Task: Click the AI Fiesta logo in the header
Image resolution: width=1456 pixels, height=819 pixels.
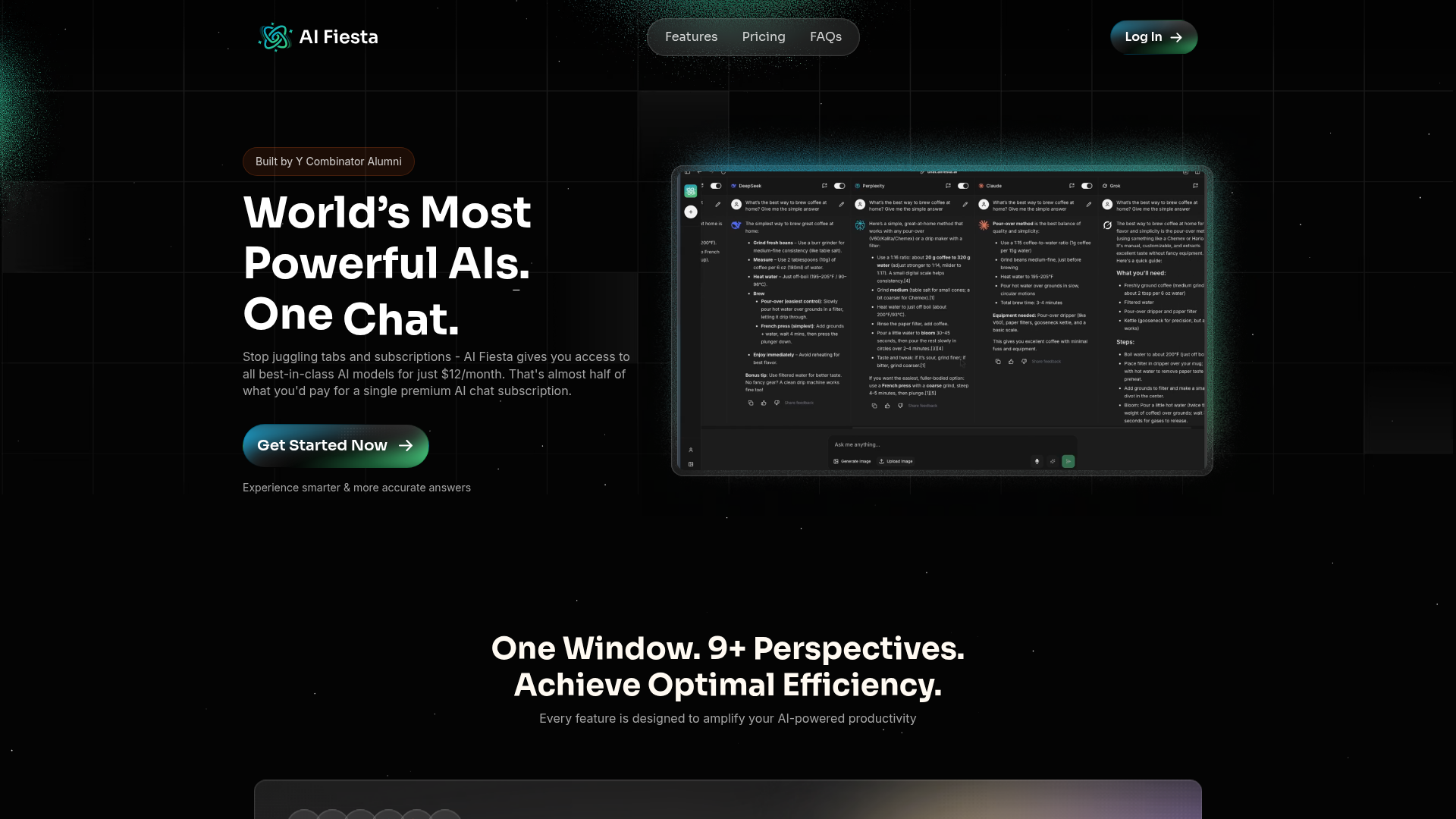Action: coord(318,36)
